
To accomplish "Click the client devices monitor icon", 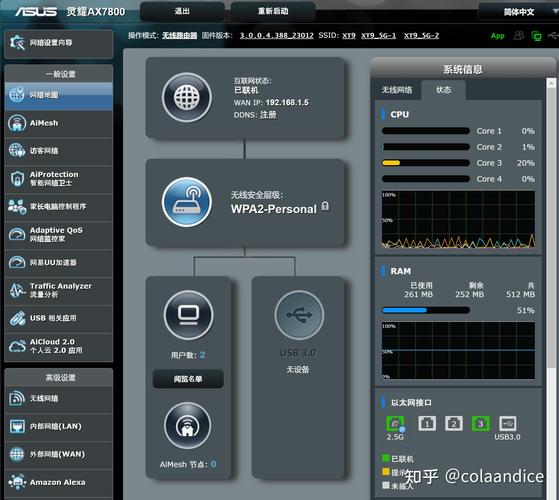I will (189, 315).
